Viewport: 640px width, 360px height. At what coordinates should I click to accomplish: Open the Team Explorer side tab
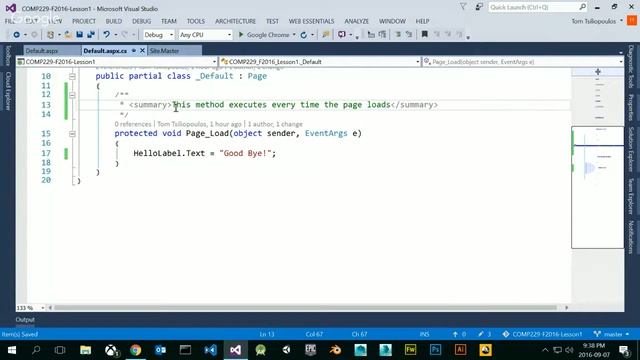click(x=631, y=196)
